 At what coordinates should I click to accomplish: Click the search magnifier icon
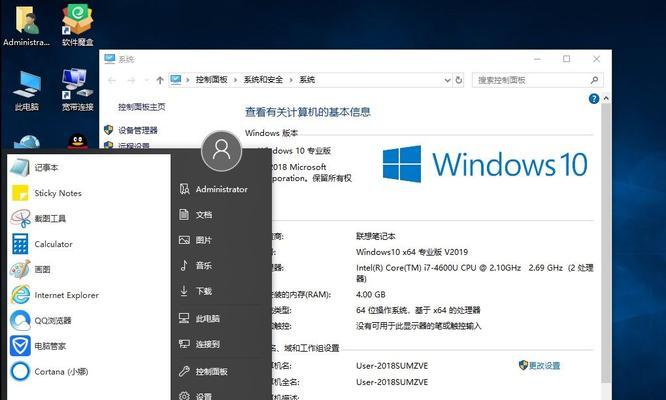tap(594, 80)
